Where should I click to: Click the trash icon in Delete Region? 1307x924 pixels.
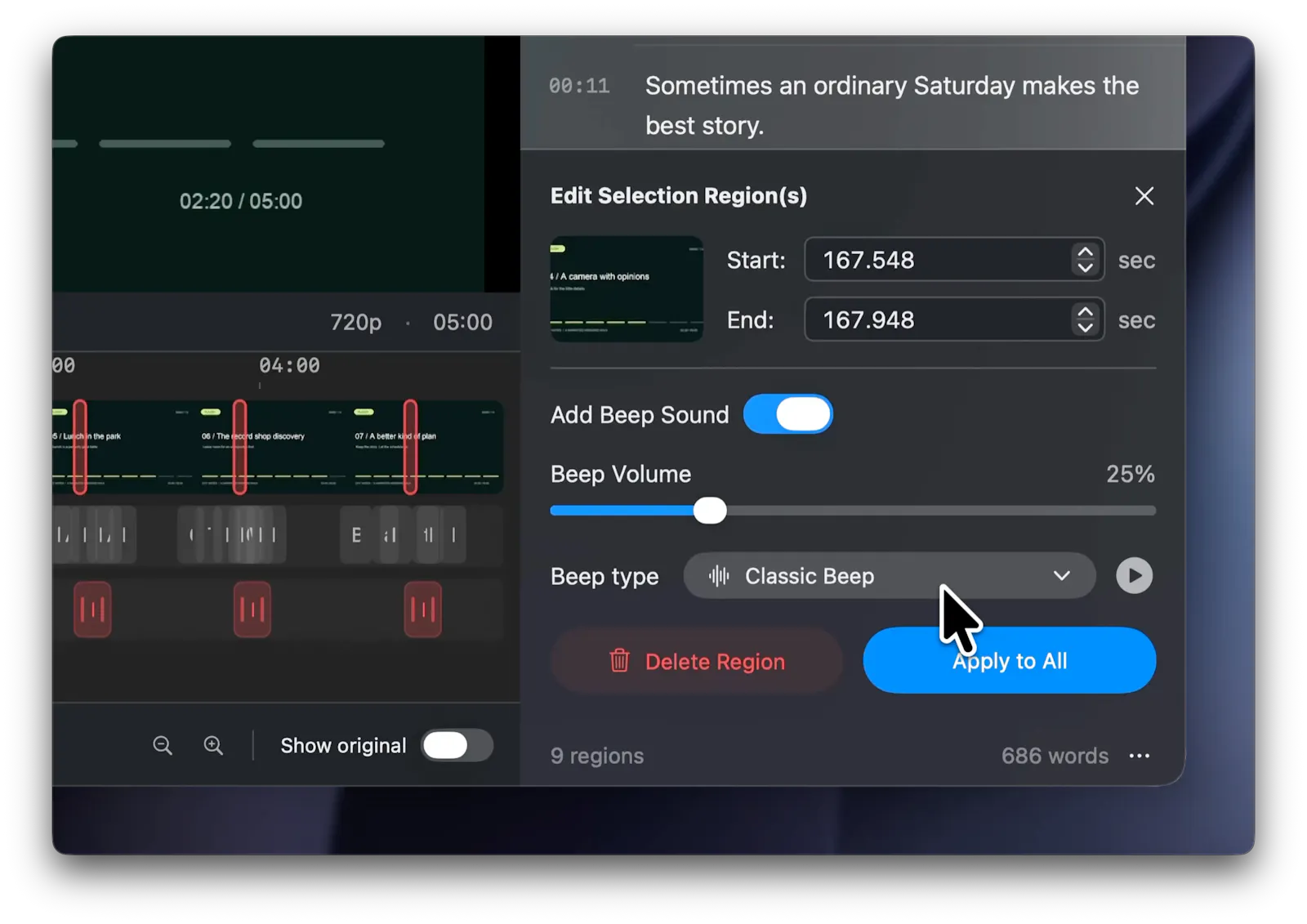tap(619, 660)
